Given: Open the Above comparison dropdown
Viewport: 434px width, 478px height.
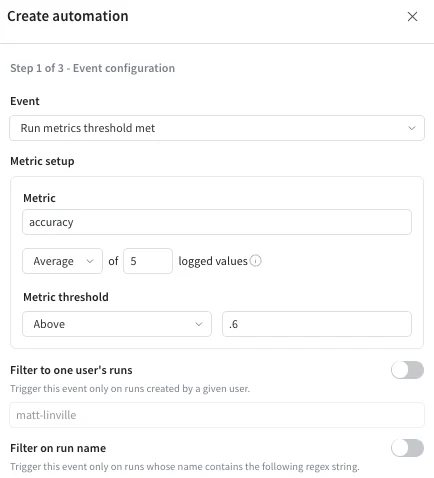Looking at the screenshot, I should pos(117,324).
